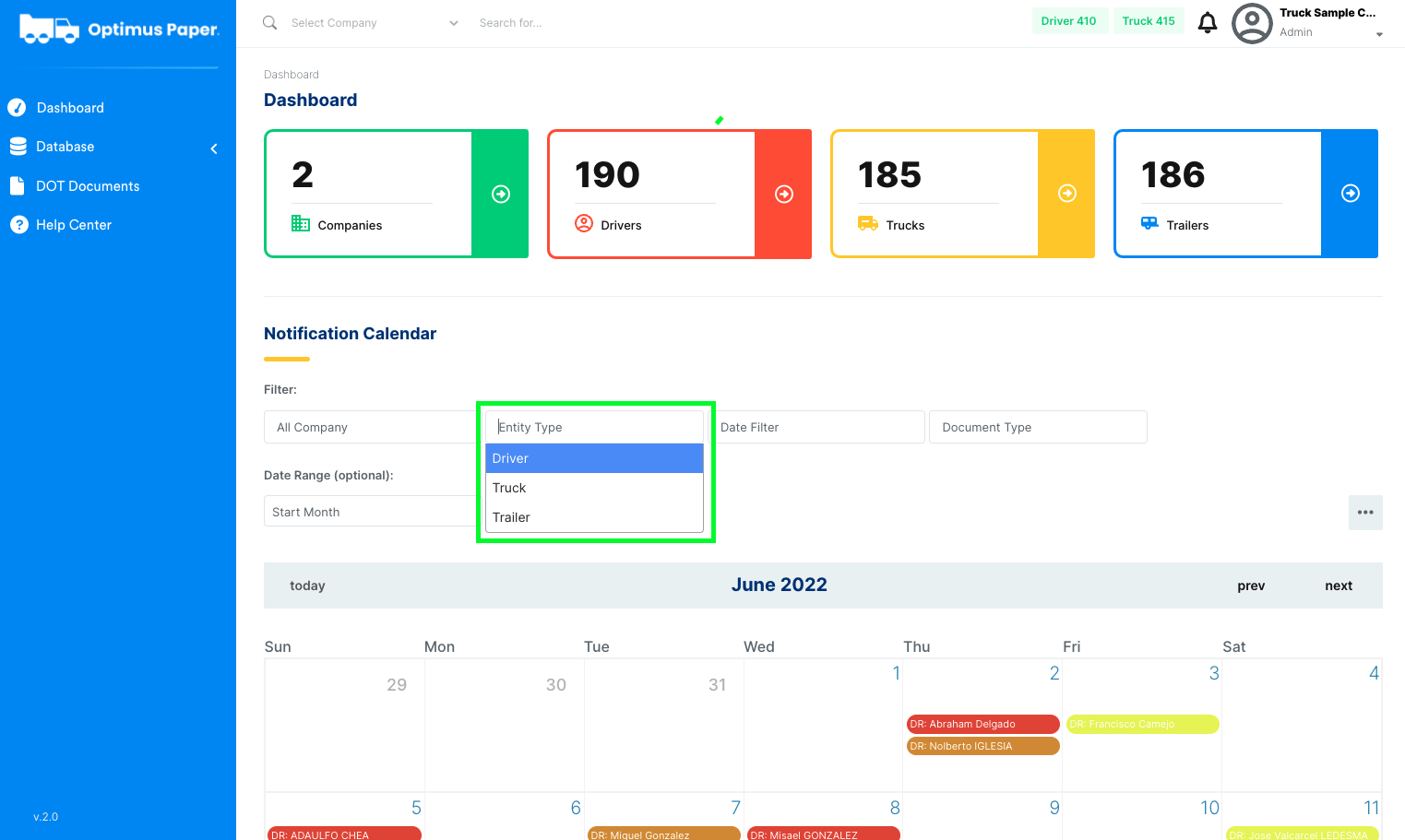Click the Trailers blue trailer icon

[x=1149, y=223]
